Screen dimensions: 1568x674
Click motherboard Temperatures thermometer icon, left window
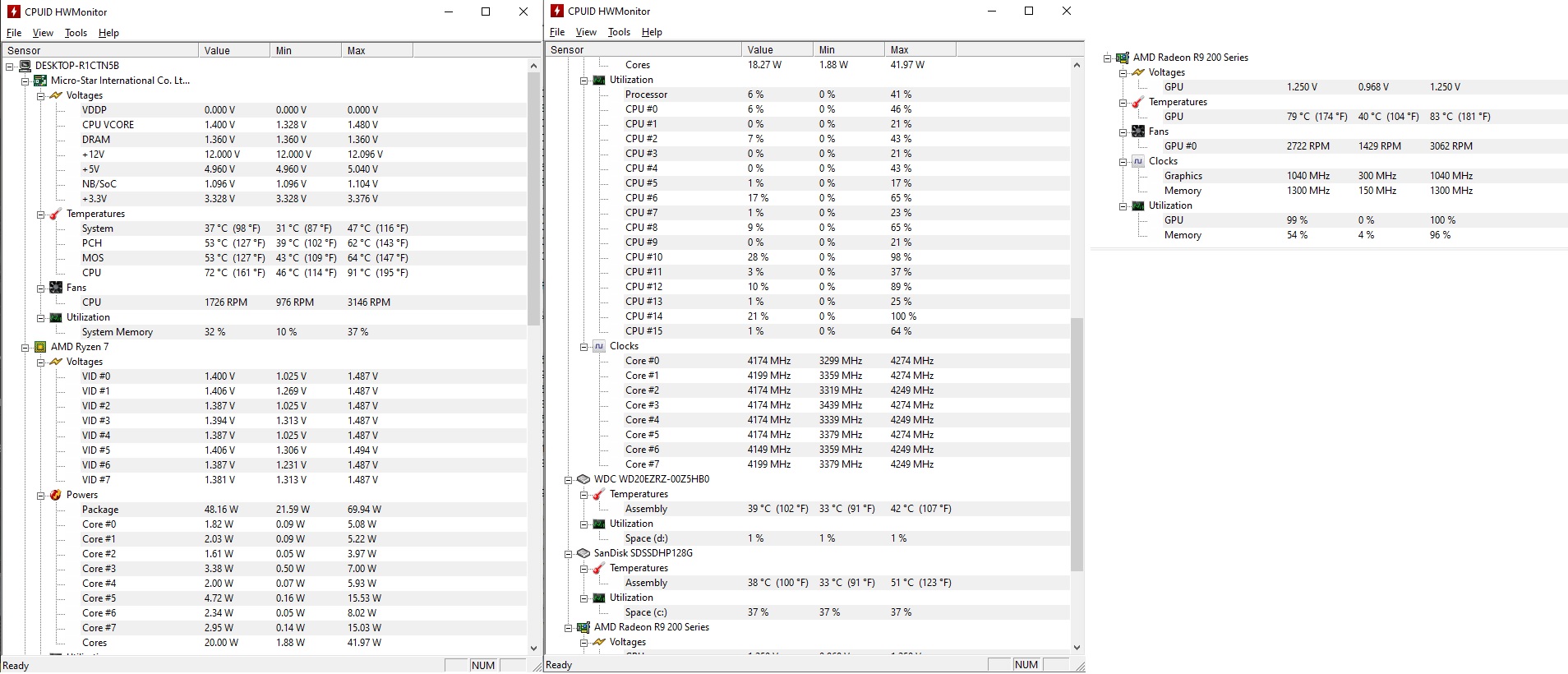56,214
